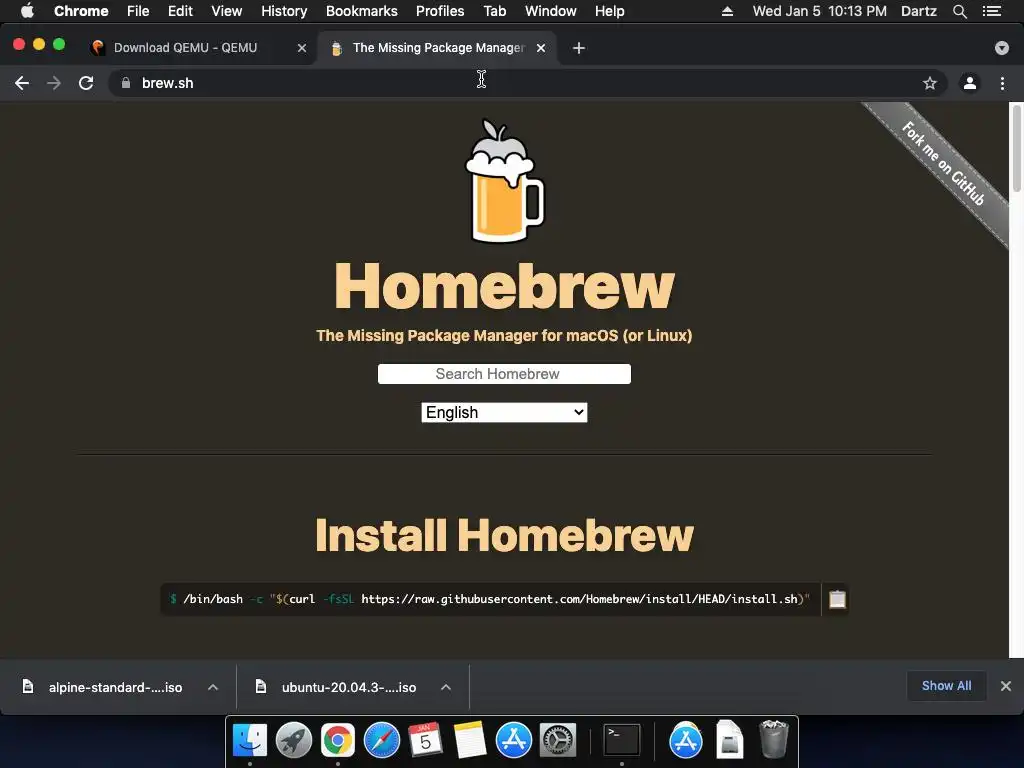This screenshot has width=1024, height=768.
Task: Click the Install Homebrew heading
Action: tap(504, 535)
